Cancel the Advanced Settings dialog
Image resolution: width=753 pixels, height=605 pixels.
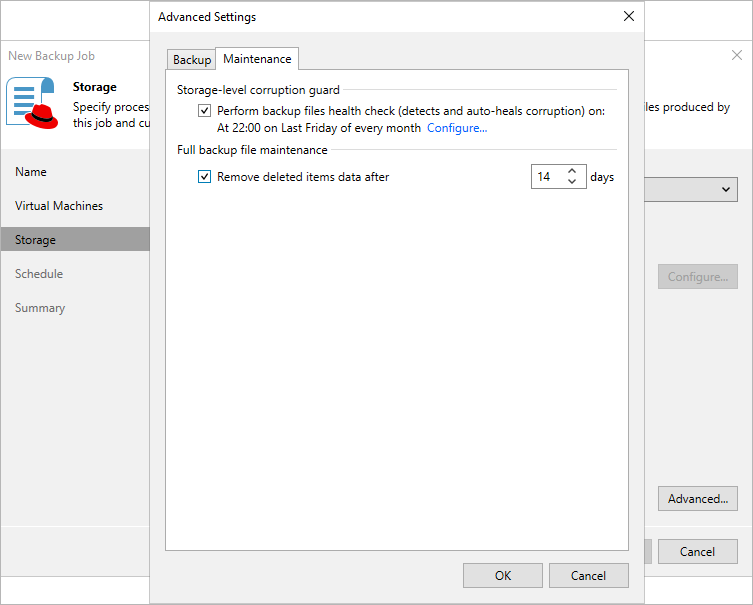point(588,575)
